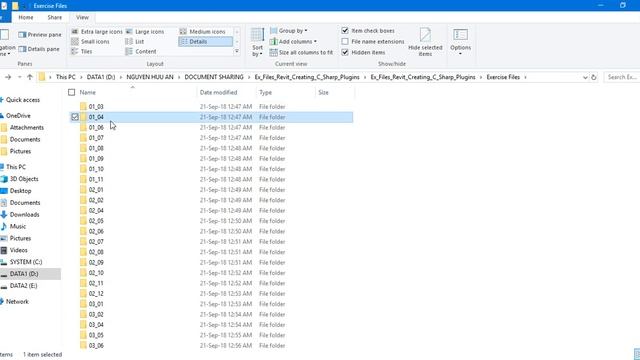This screenshot has width=640, height=360.
Task: Open Sort by menu
Action: [257, 42]
